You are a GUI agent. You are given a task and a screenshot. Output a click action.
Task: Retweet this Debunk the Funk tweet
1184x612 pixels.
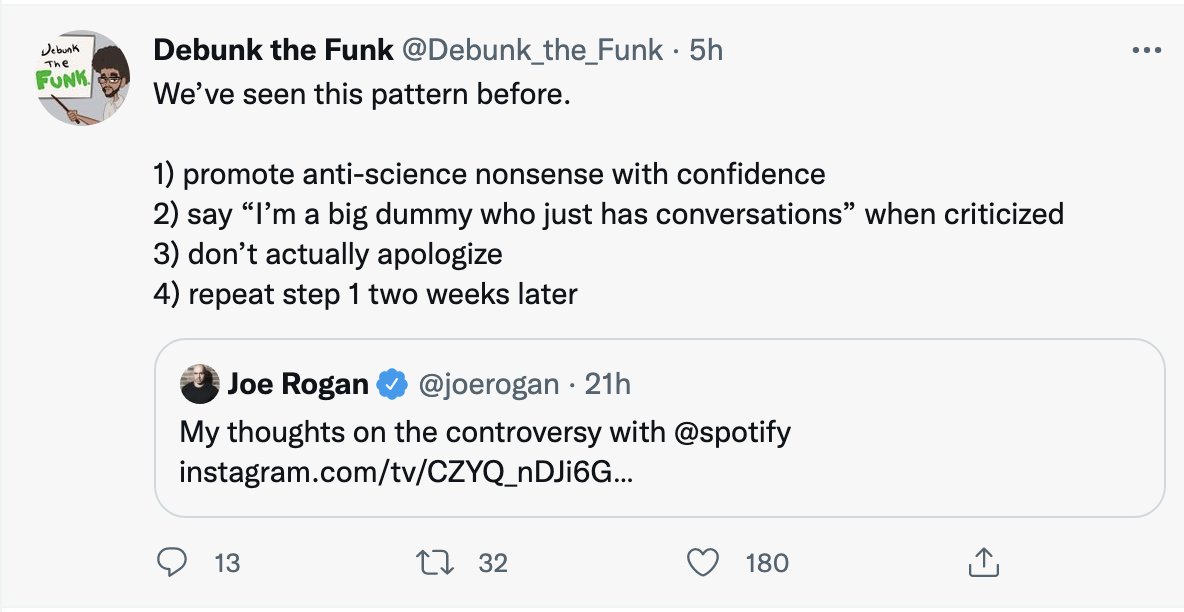(x=435, y=563)
